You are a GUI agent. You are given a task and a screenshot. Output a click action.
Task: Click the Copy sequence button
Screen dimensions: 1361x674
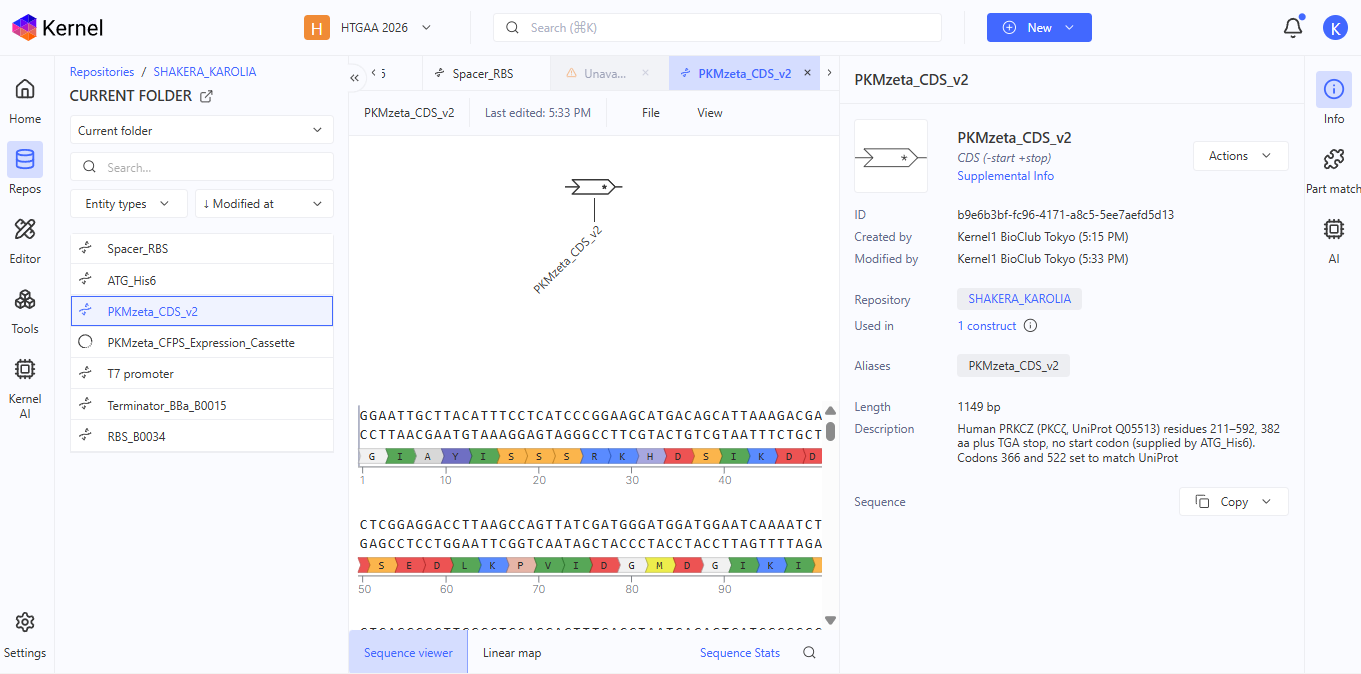pos(1234,502)
